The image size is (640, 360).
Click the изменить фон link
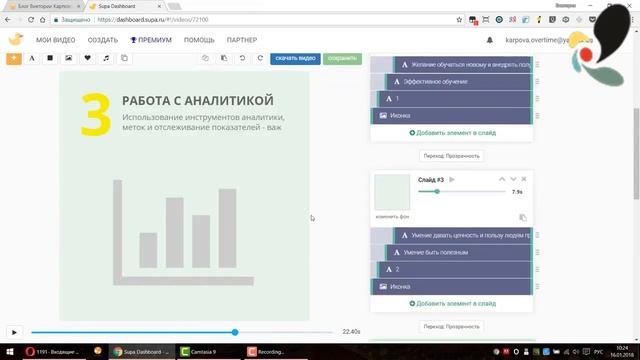point(392,217)
